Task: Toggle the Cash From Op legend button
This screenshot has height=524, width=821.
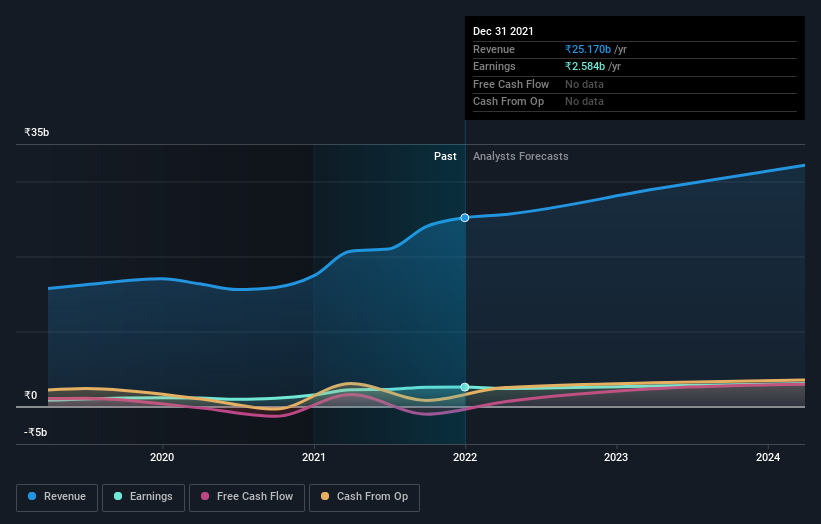Action: 364,497
